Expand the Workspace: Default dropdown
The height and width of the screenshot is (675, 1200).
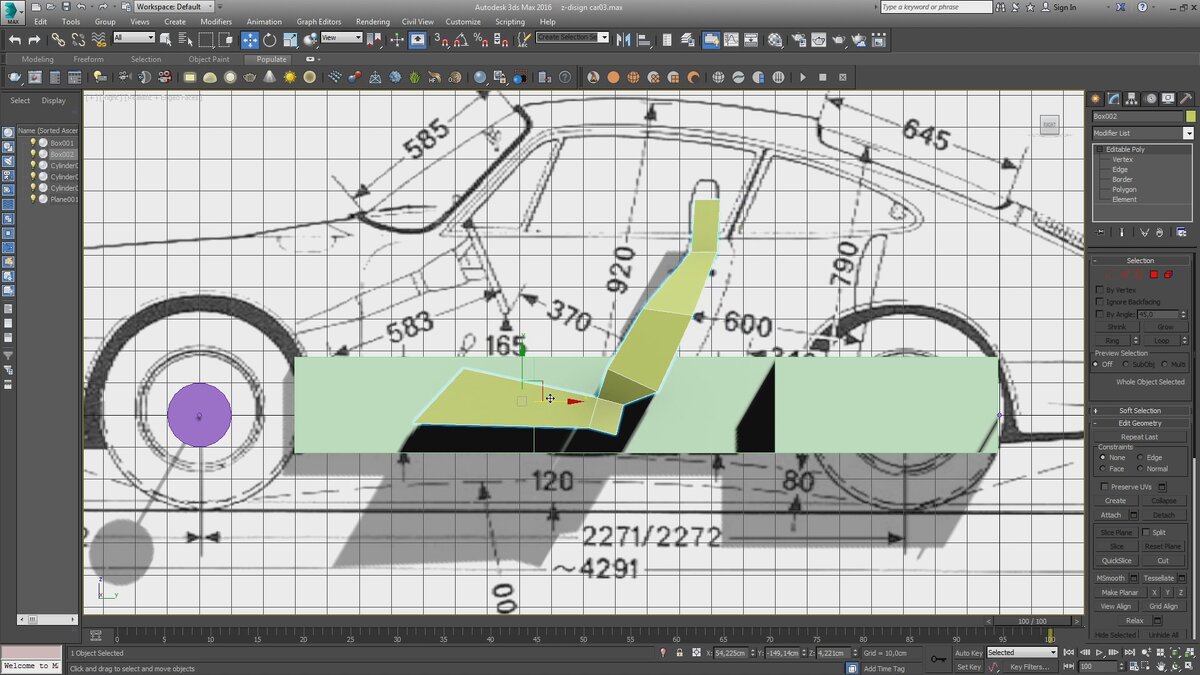pos(173,7)
